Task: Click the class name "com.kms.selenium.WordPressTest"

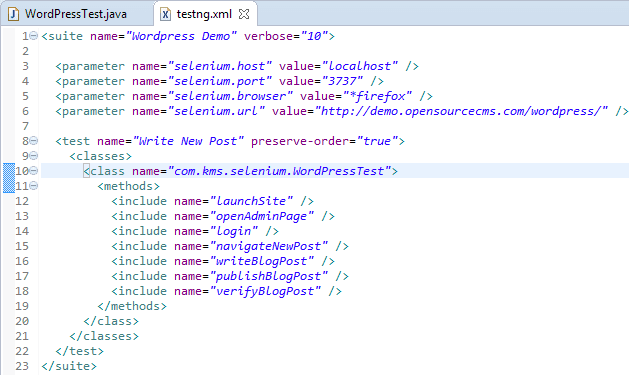Action: pos(280,171)
